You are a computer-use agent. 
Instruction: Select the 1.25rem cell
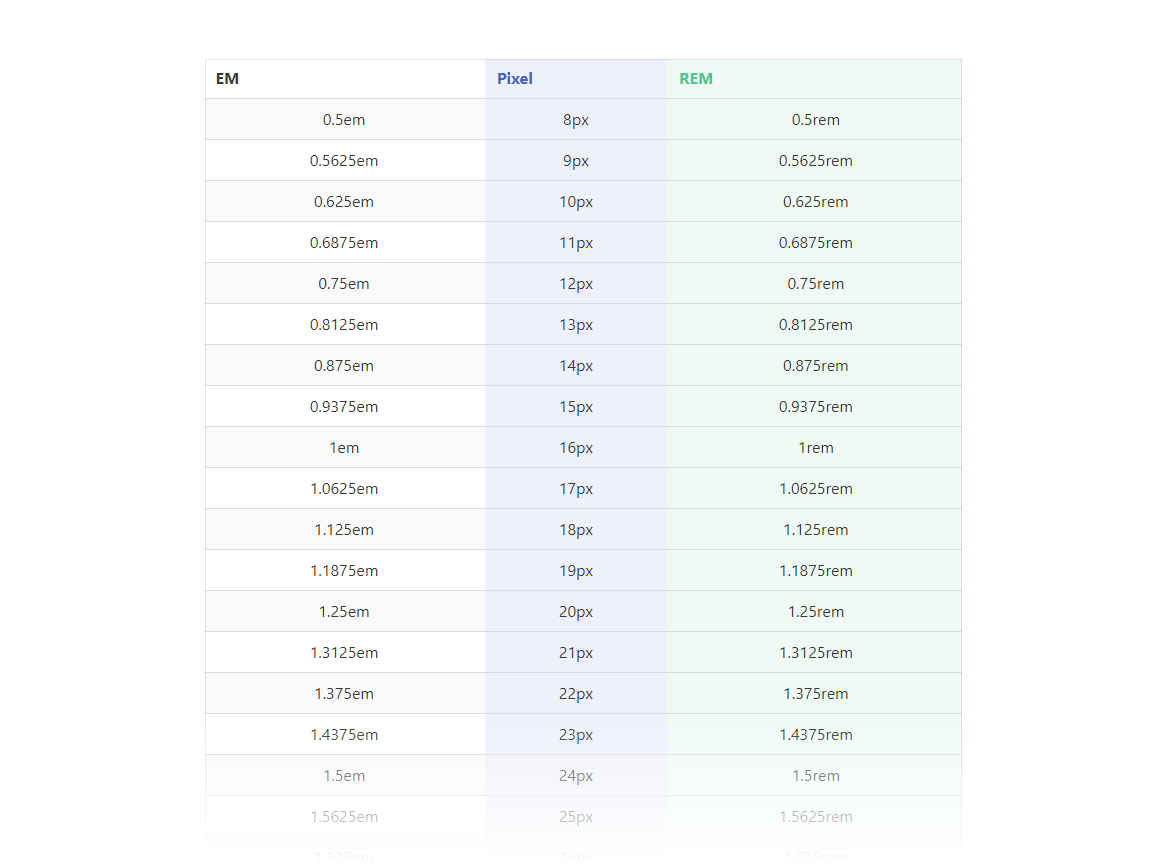tap(816, 612)
